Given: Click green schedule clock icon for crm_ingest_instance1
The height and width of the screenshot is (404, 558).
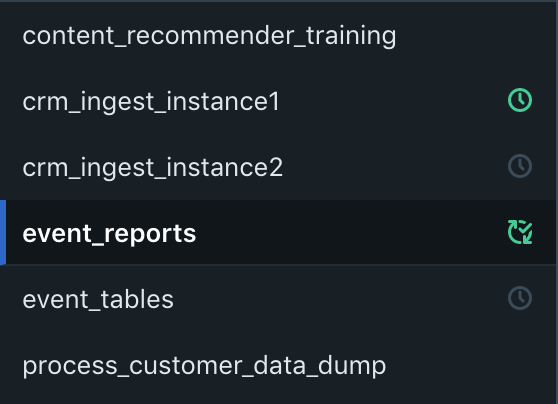Looking at the screenshot, I should tap(520, 100).
